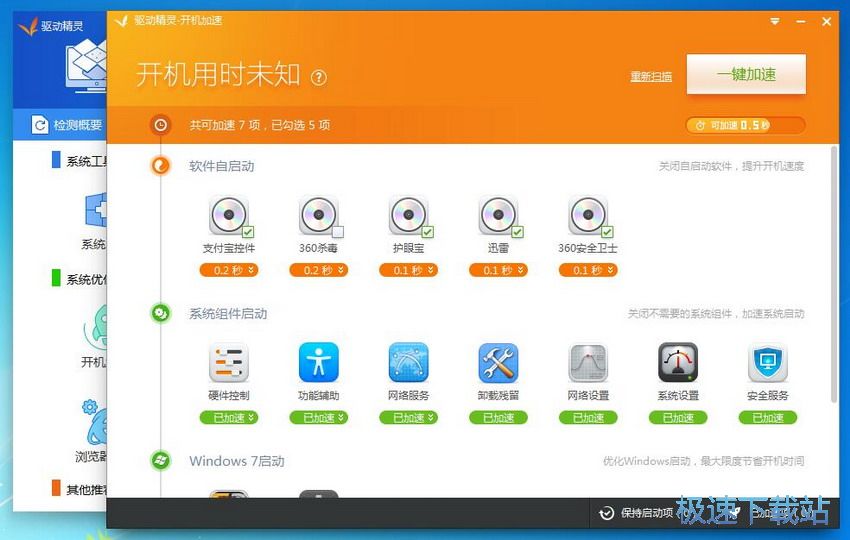Click the 支付宝控件 disc icon
850x540 pixels.
coord(229,215)
